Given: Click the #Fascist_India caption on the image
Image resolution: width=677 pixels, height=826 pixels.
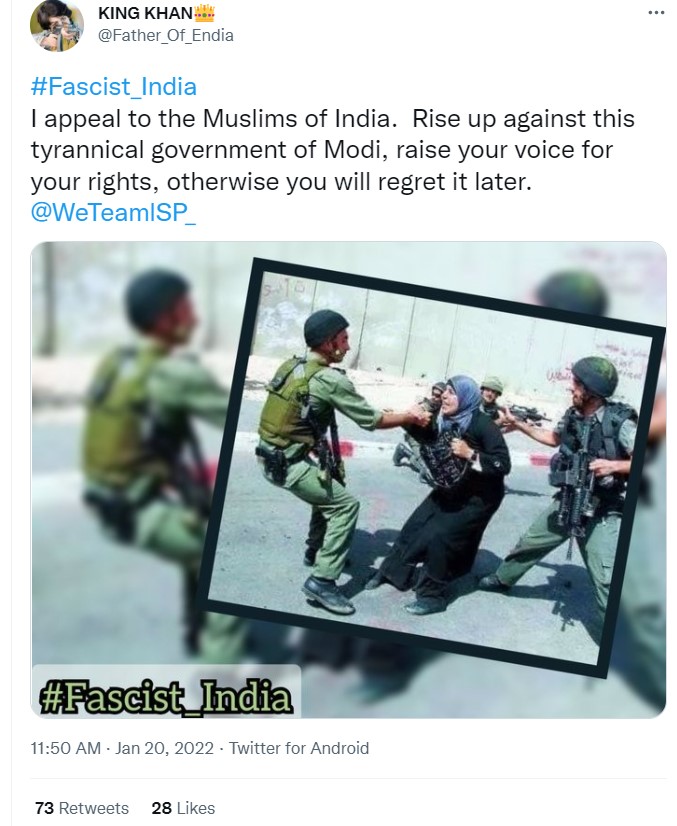Looking at the screenshot, I should pyautogui.click(x=165, y=695).
